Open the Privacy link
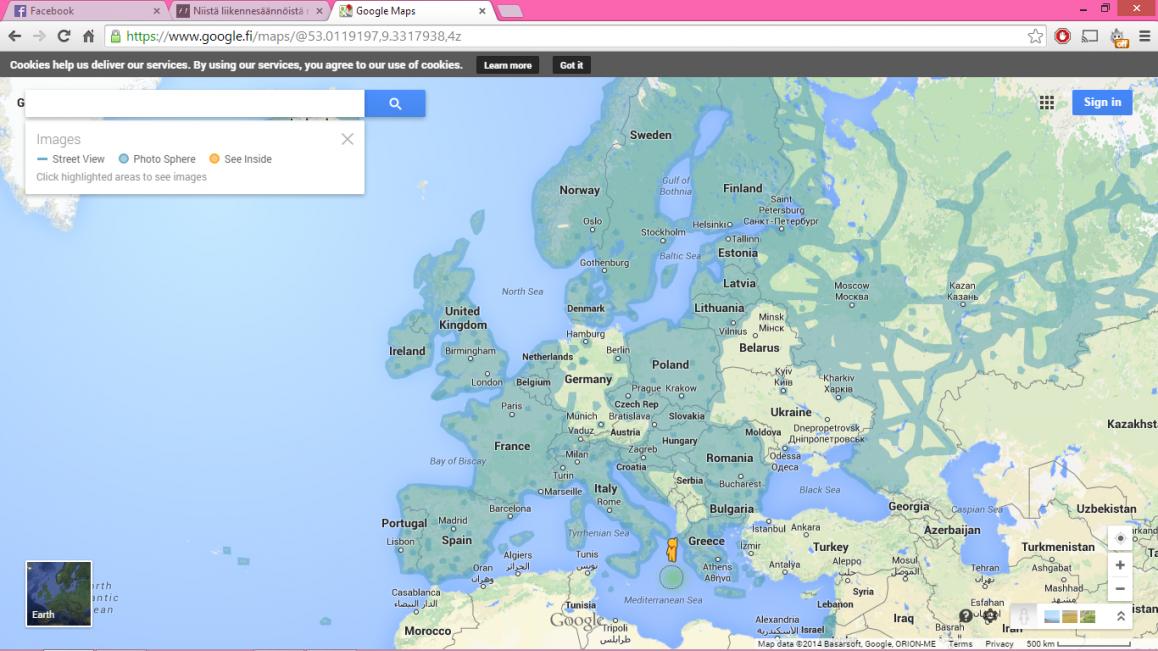1158x651 pixels. (x=998, y=644)
